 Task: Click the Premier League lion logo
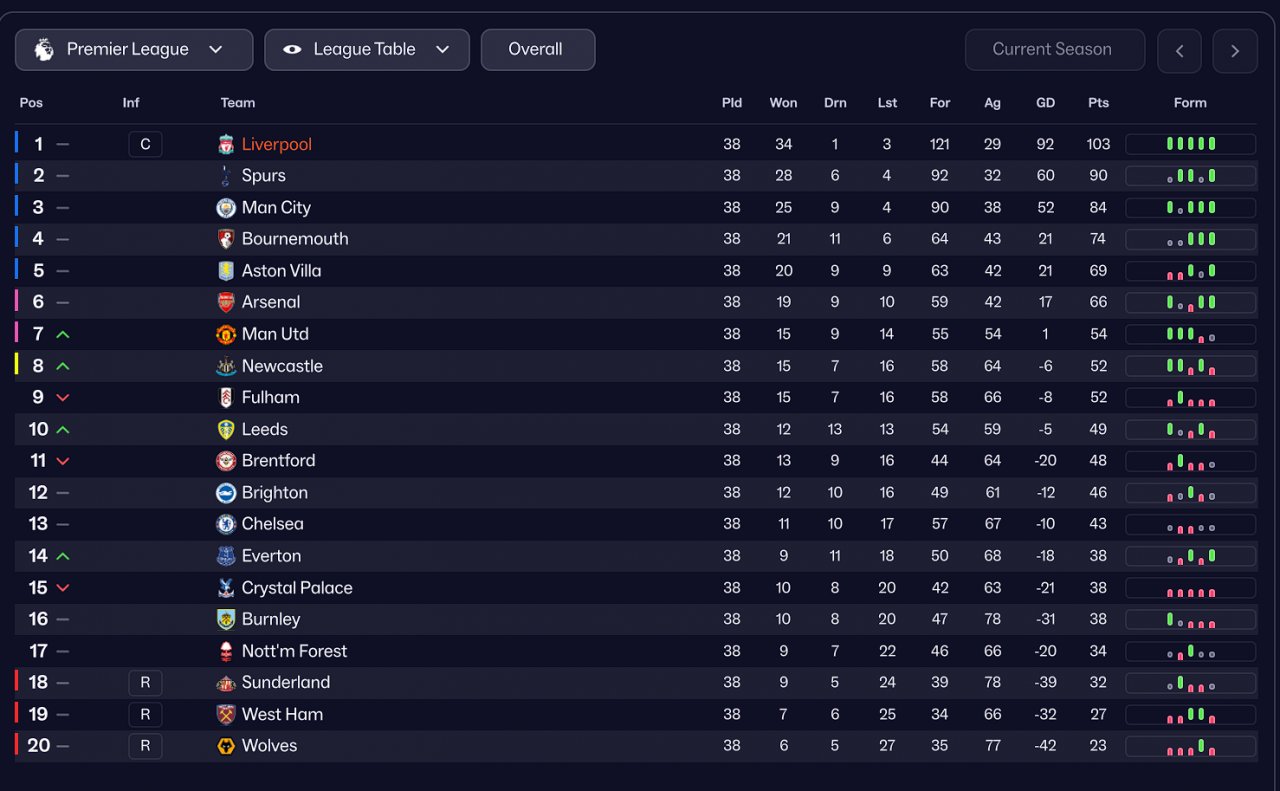coord(44,49)
